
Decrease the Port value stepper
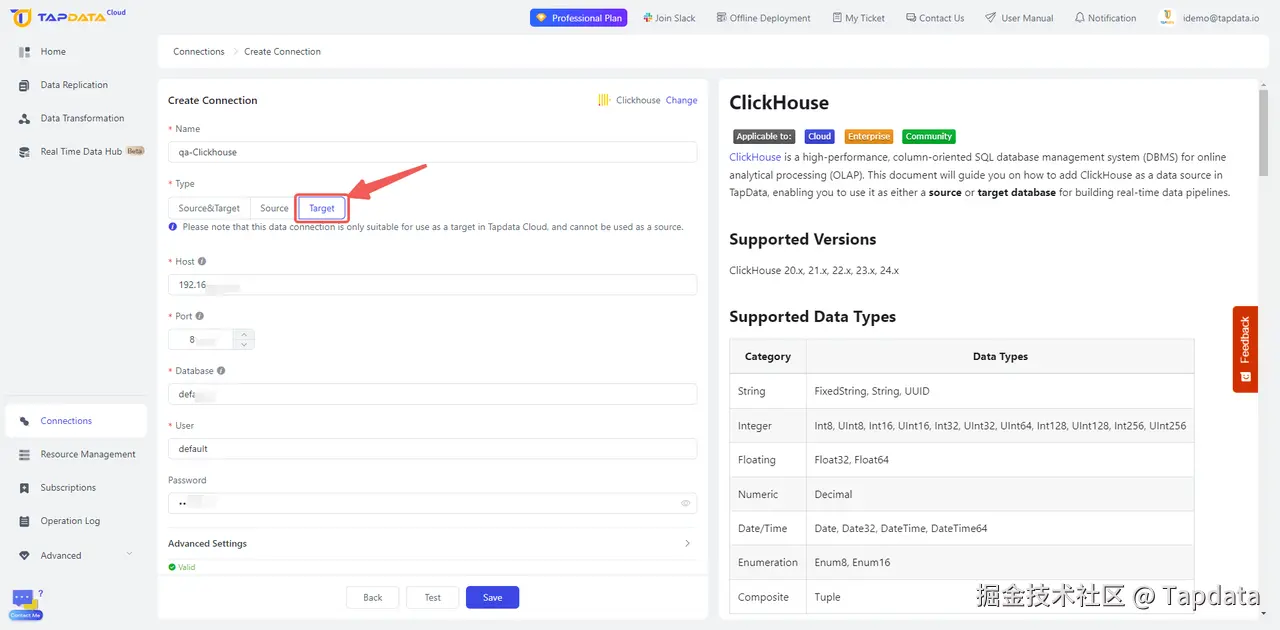point(244,345)
